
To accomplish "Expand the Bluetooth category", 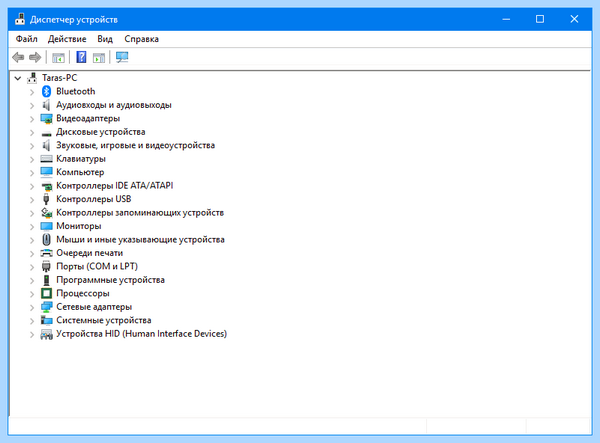I will pyautogui.click(x=32, y=92).
